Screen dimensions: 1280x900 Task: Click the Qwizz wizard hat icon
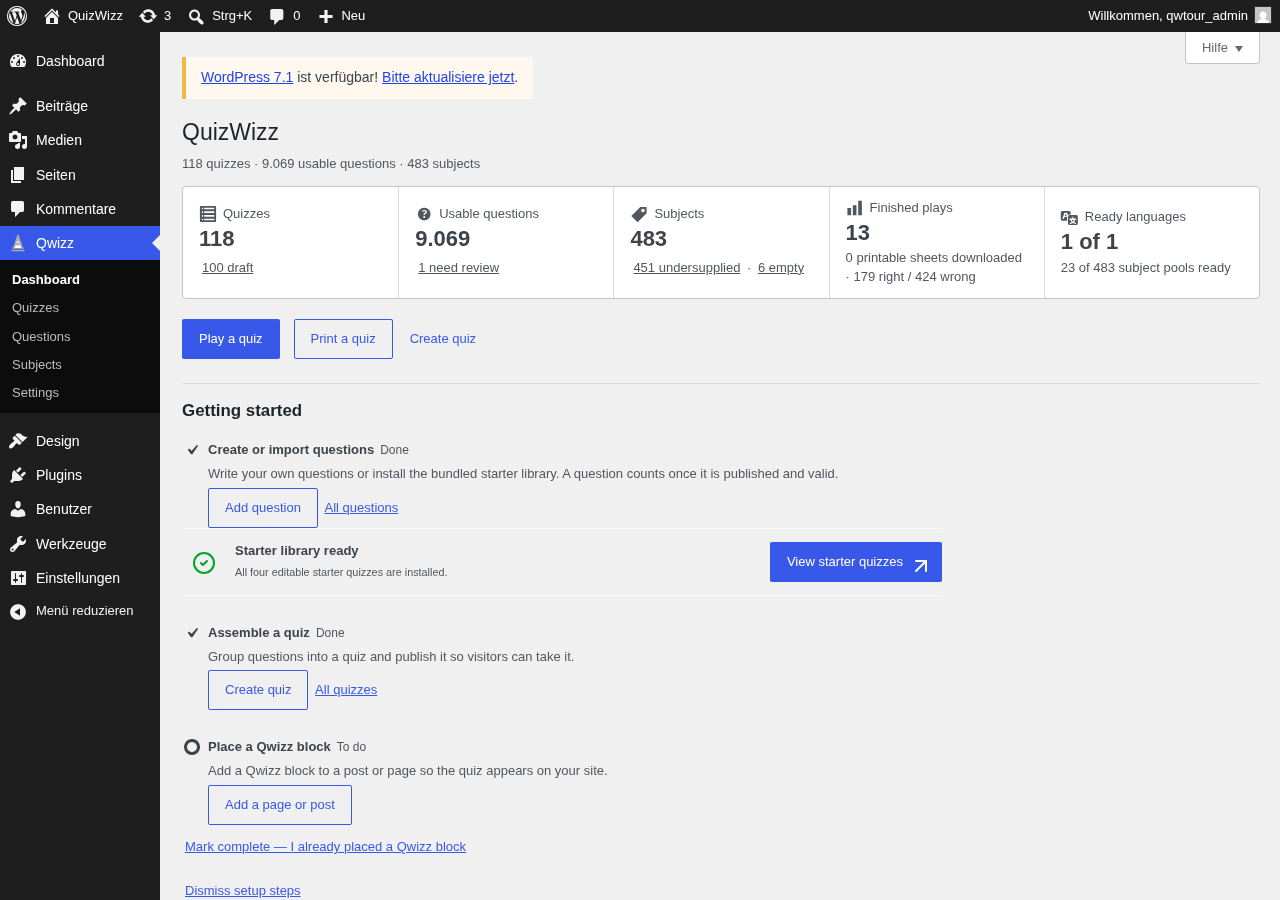click(x=18, y=243)
